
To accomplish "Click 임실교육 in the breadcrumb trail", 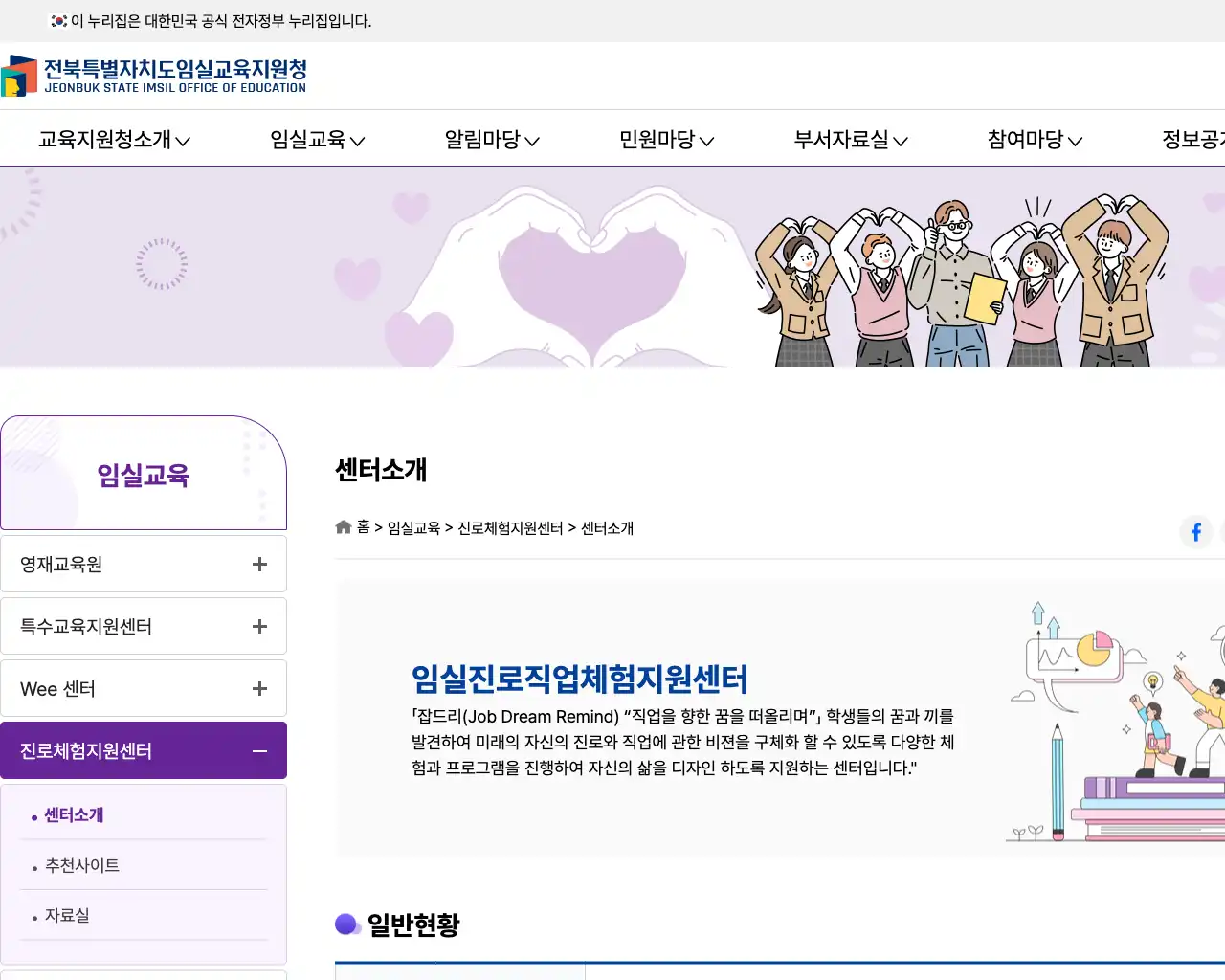I will point(414,526).
